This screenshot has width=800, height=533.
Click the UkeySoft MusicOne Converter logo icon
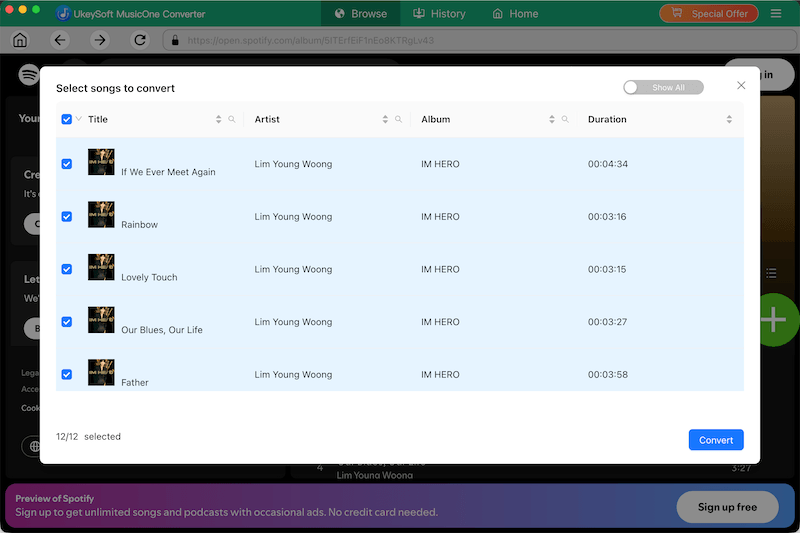click(63, 14)
